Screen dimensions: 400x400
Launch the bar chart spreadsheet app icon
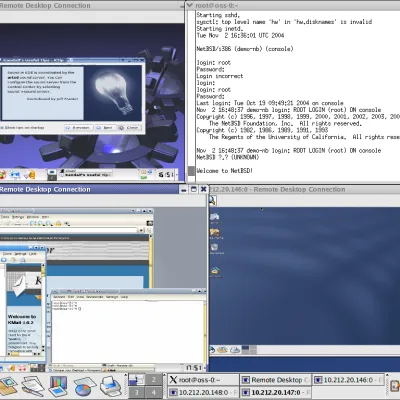[58, 386]
